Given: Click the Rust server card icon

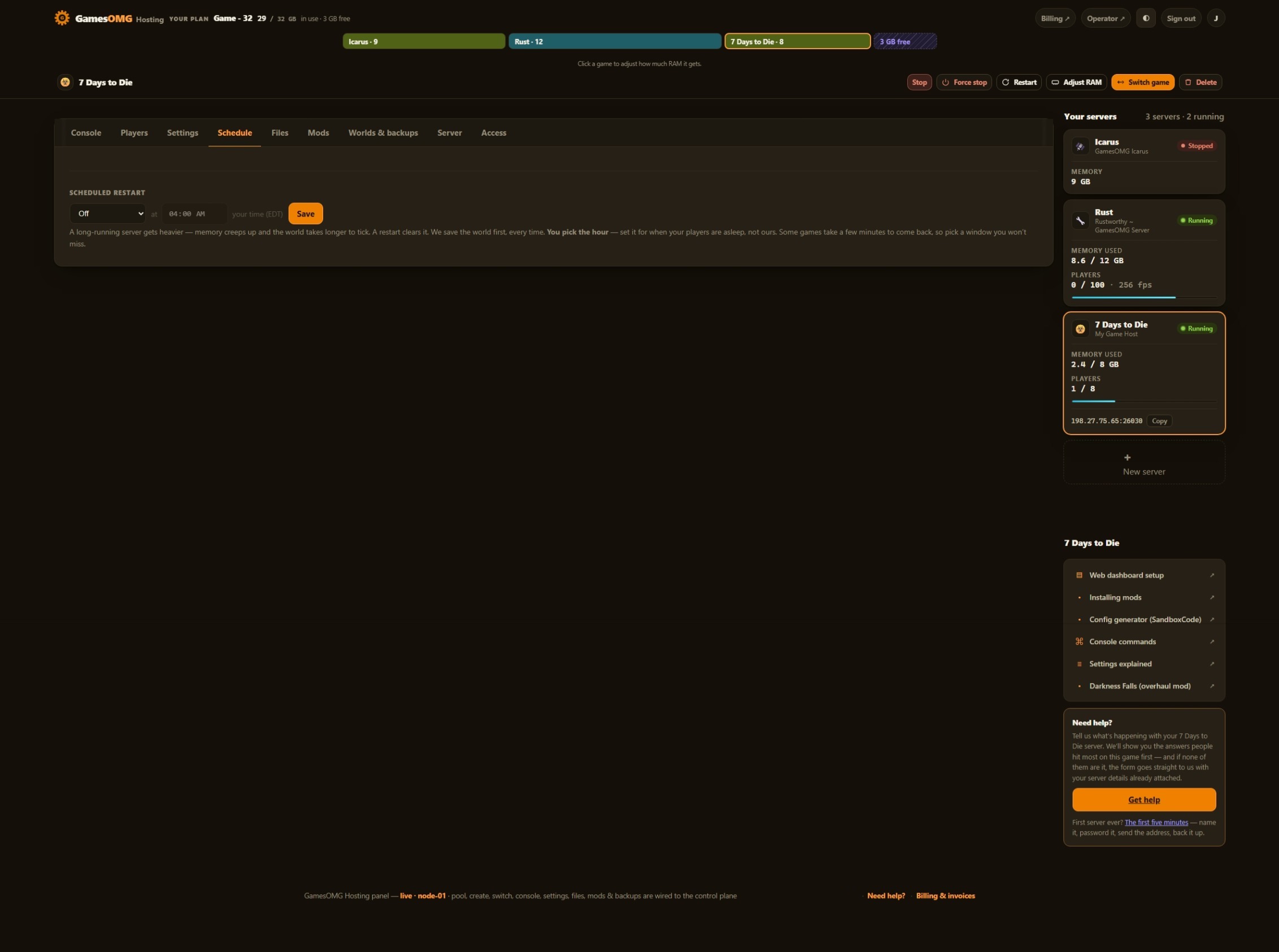Looking at the screenshot, I should pos(1080,221).
